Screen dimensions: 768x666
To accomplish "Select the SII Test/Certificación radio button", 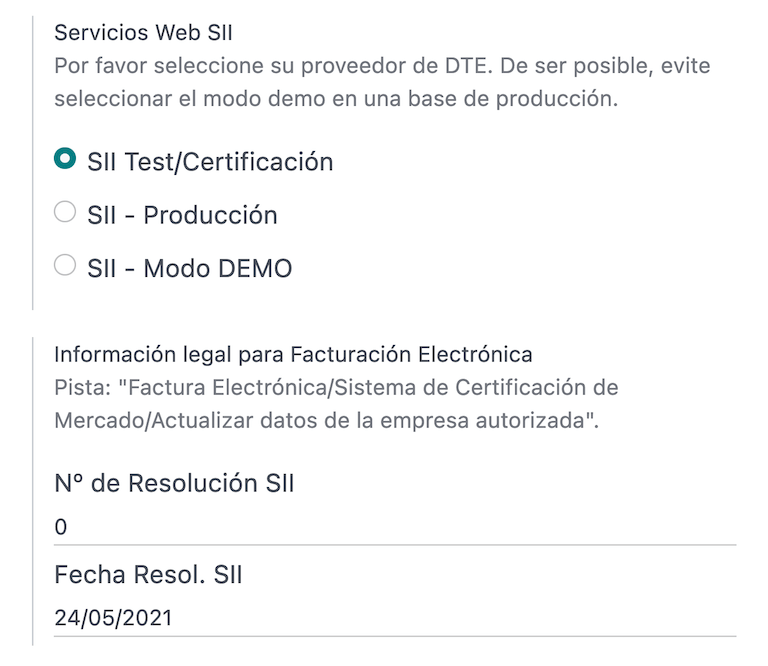I will [x=65, y=158].
